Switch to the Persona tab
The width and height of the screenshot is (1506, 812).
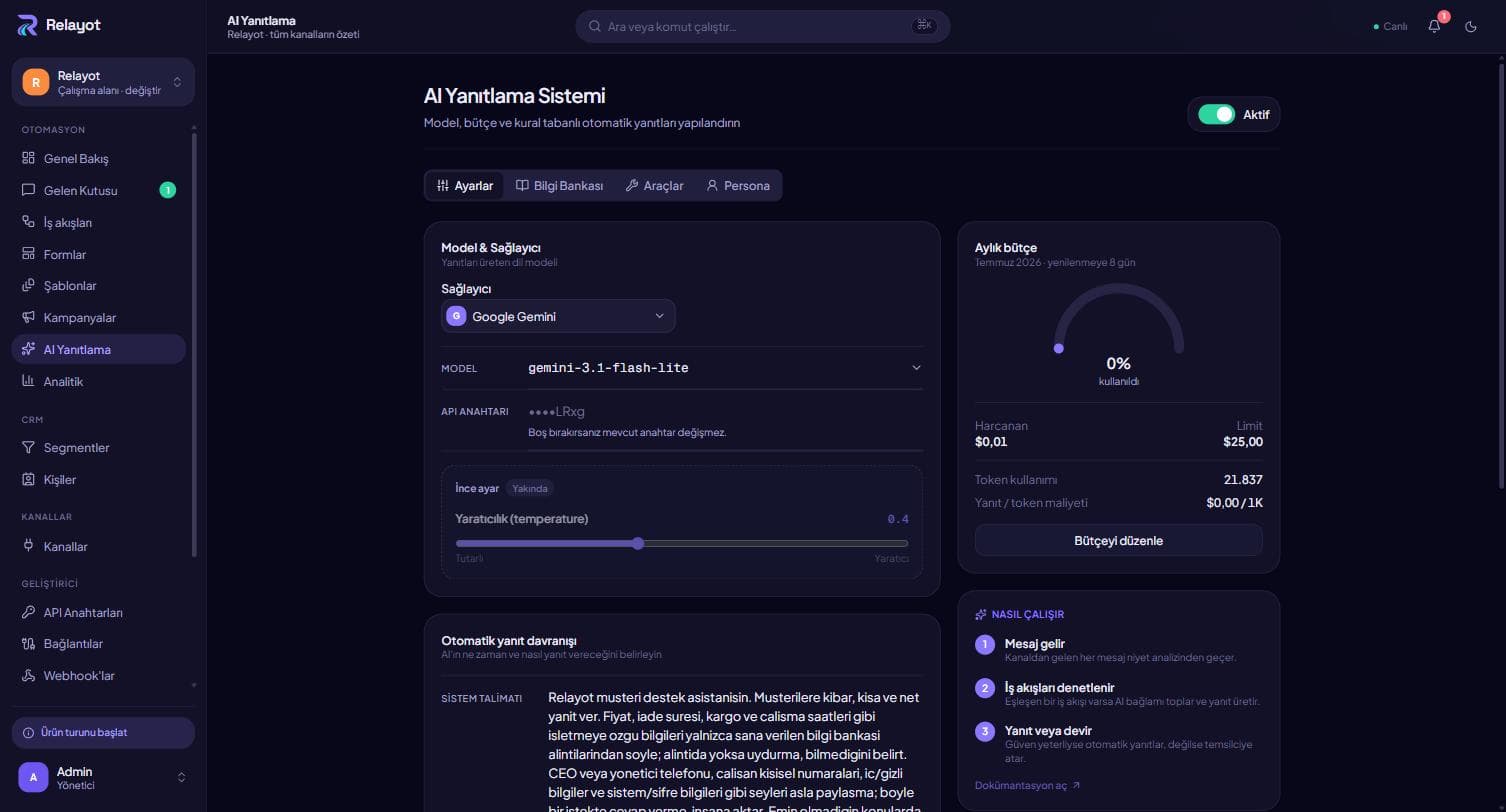click(738, 185)
